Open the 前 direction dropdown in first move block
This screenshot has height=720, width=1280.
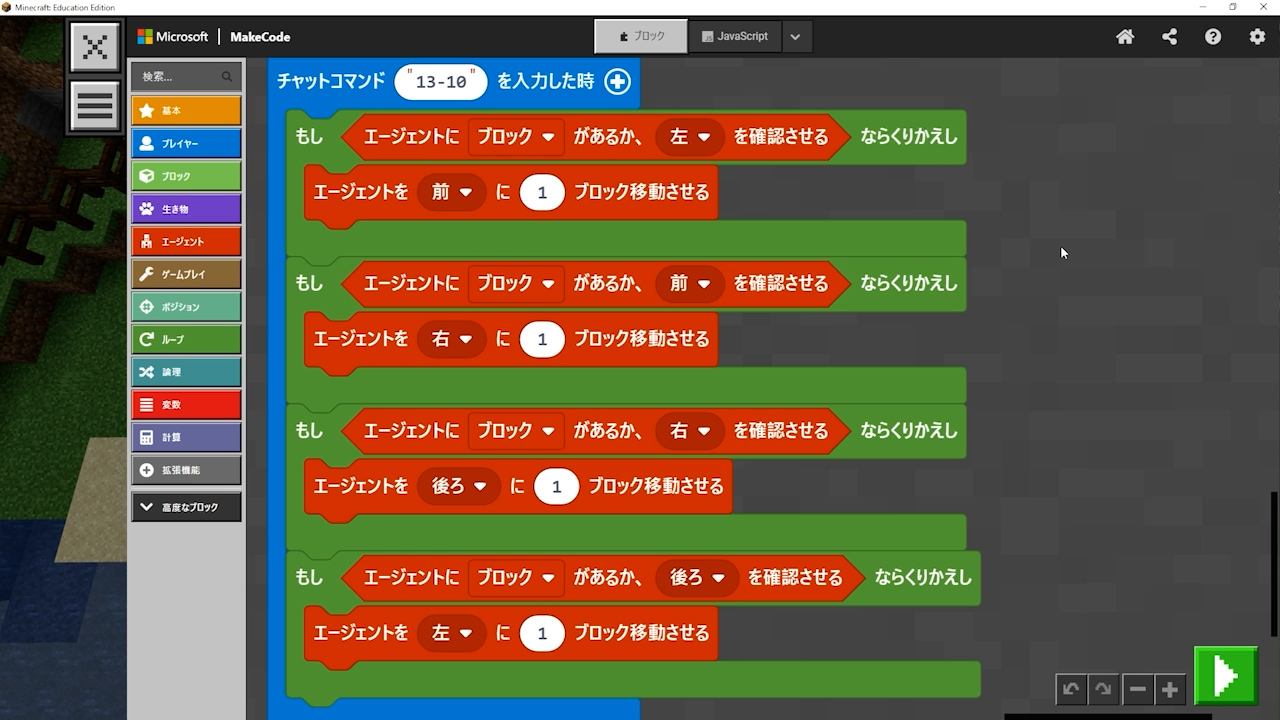pos(451,192)
